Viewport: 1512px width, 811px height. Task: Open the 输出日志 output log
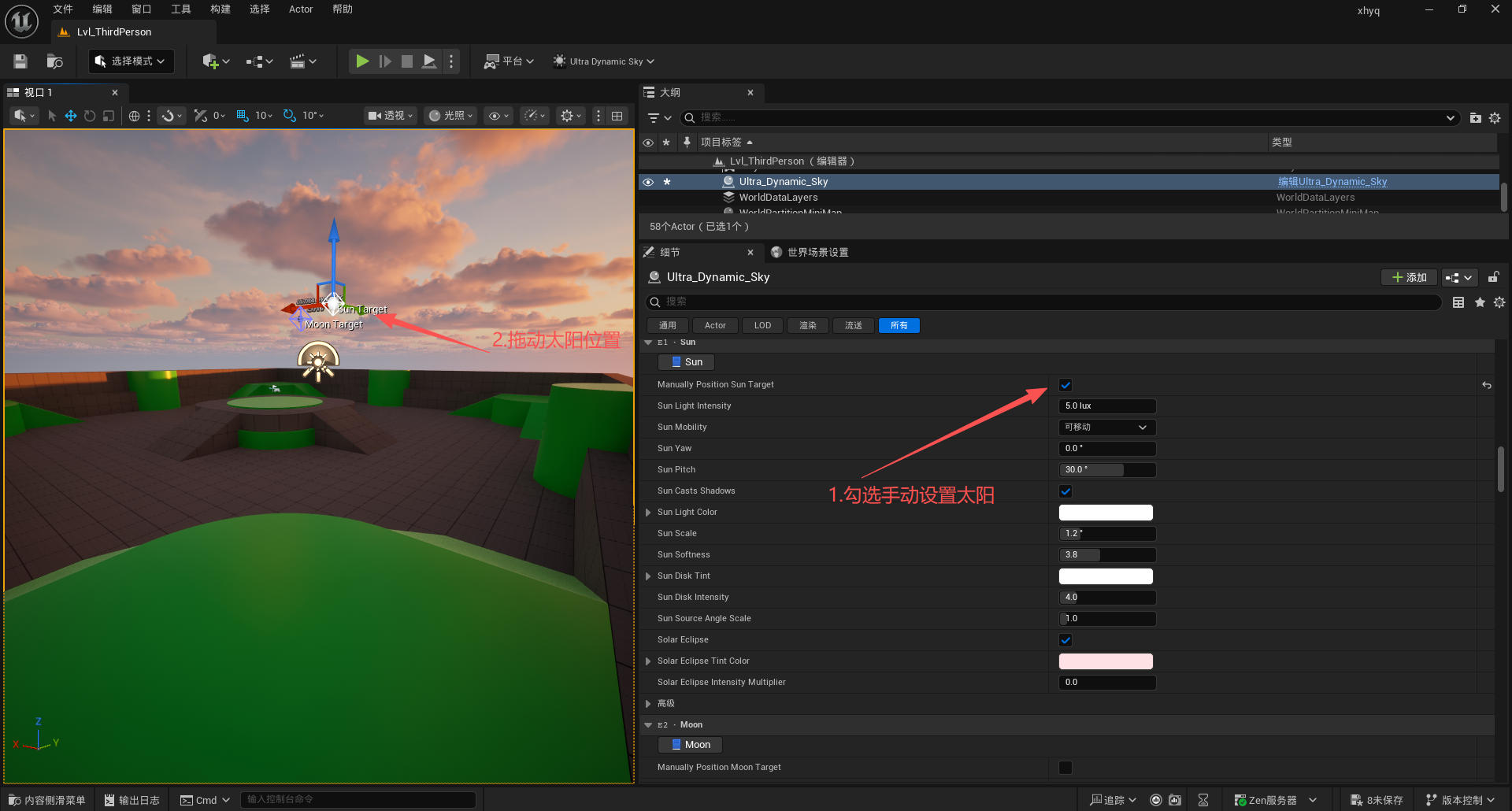[132, 800]
